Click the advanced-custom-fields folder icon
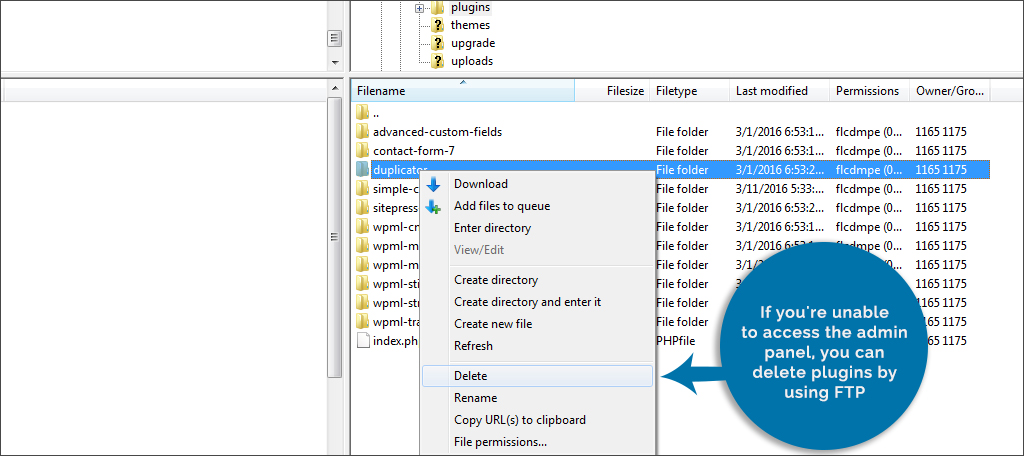1024x456 pixels. click(x=362, y=132)
